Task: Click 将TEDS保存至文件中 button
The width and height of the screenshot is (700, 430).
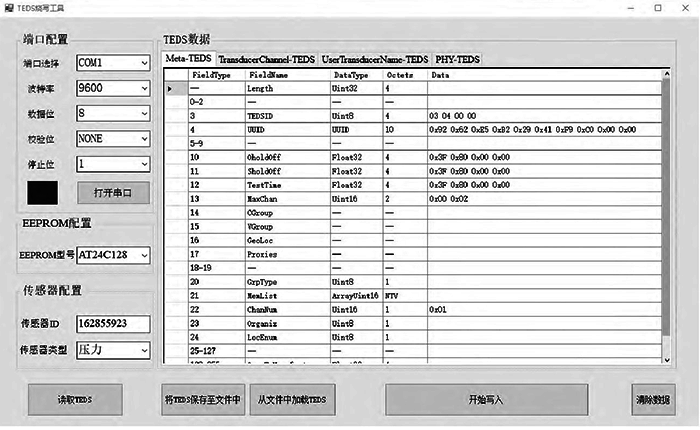Action: pos(203,399)
